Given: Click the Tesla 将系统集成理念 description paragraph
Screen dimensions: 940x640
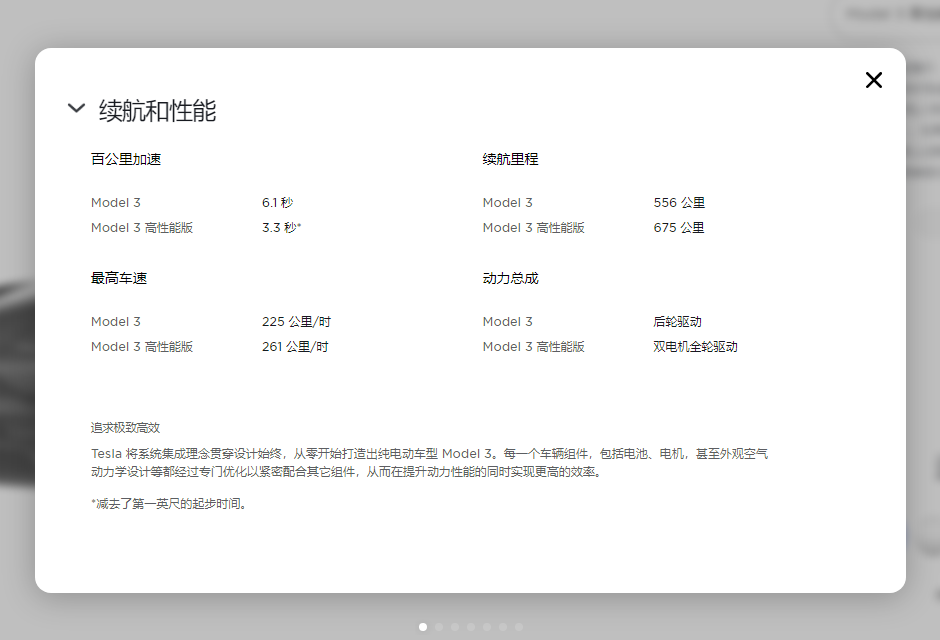Looking at the screenshot, I should (429, 463).
